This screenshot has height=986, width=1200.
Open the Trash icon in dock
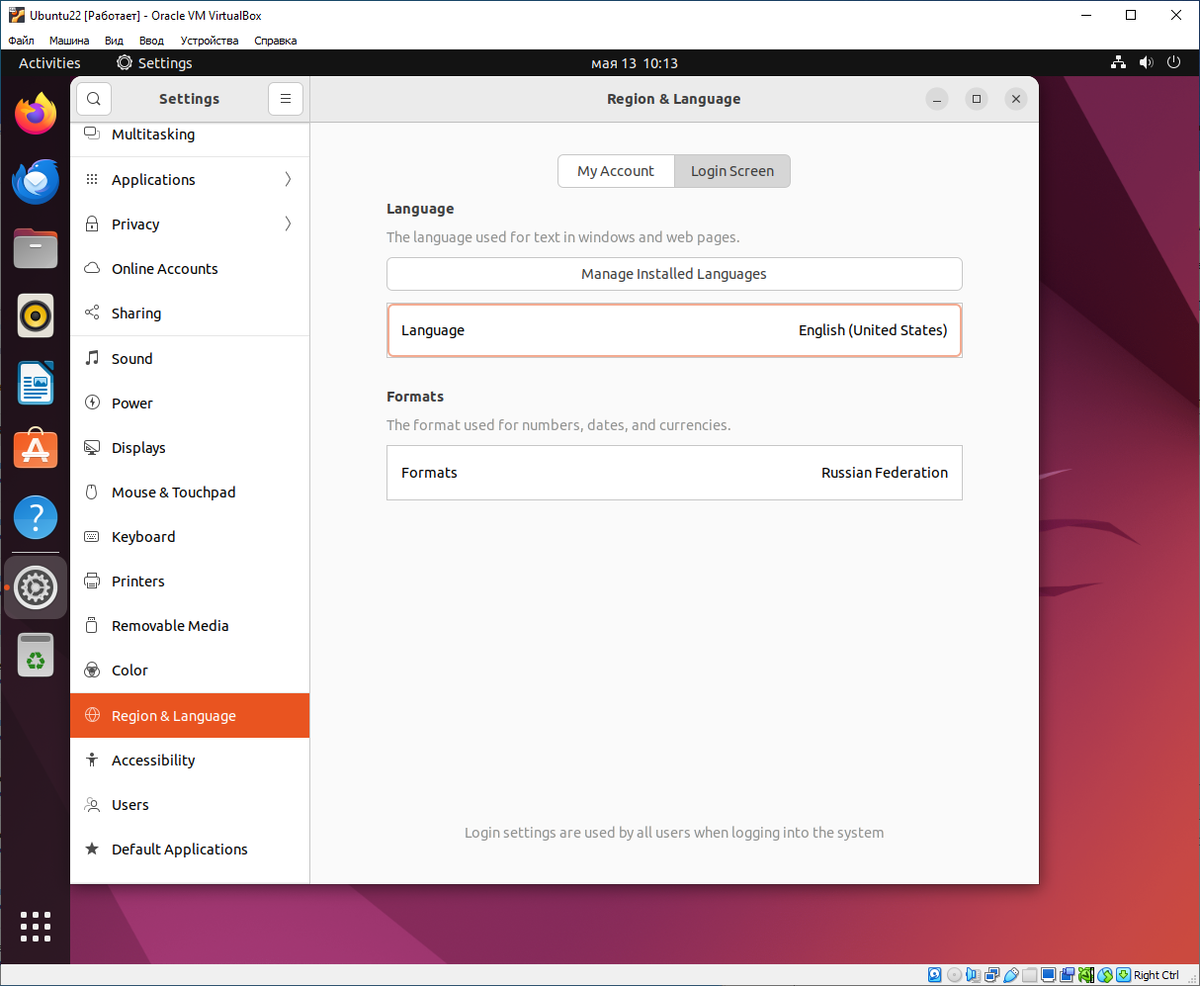[x=36, y=655]
